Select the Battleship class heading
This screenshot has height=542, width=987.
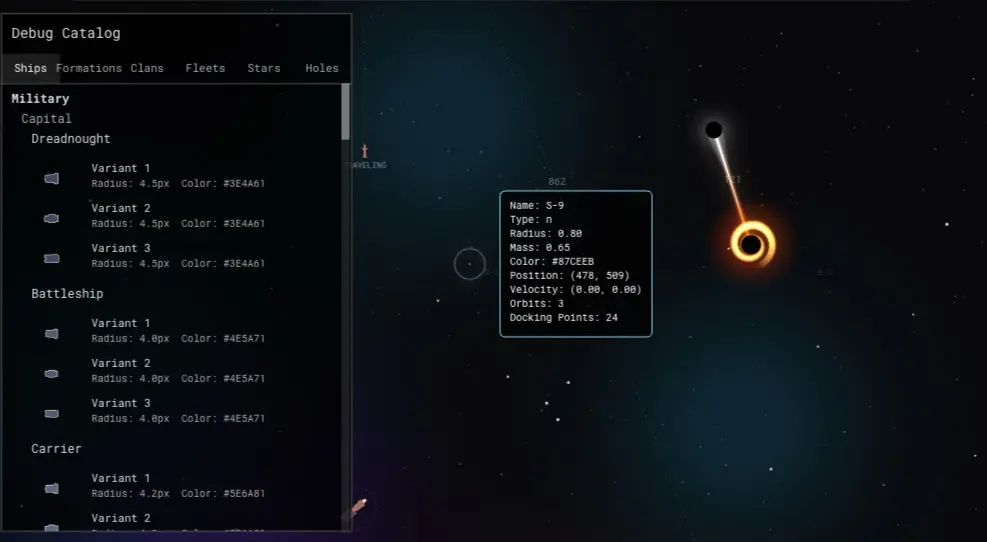click(x=67, y=294)
